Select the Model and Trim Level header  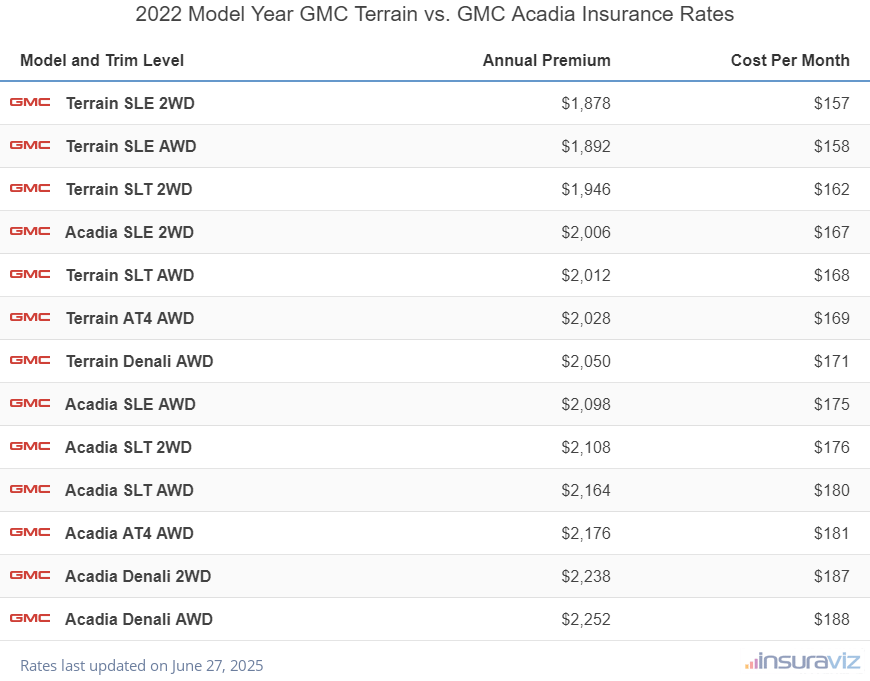coord(102,60)
